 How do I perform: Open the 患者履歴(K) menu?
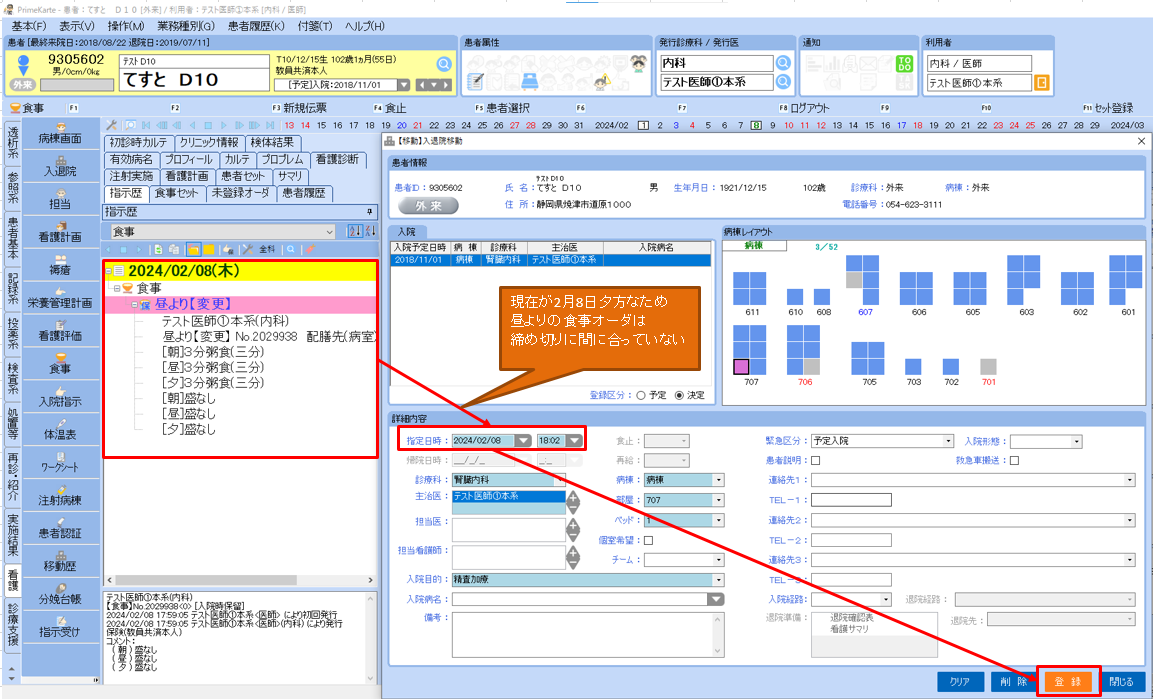click(x=256, y=26)
